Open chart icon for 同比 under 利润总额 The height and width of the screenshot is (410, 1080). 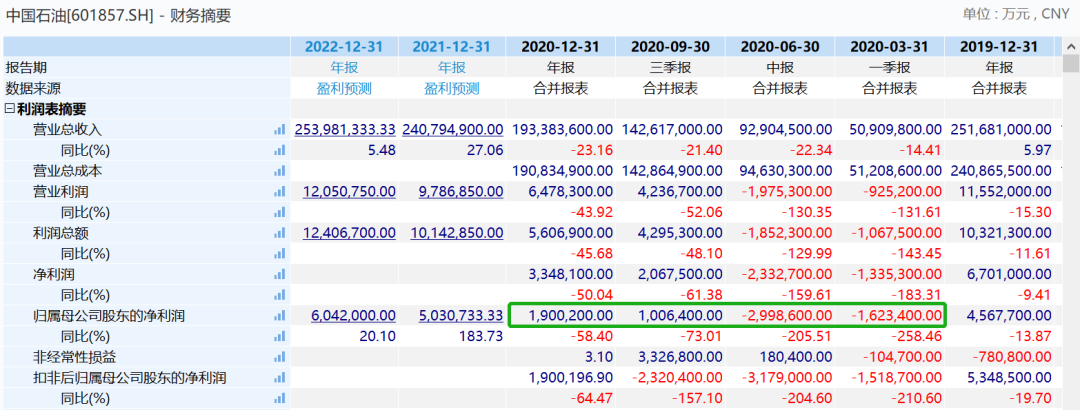coord(279,254)
